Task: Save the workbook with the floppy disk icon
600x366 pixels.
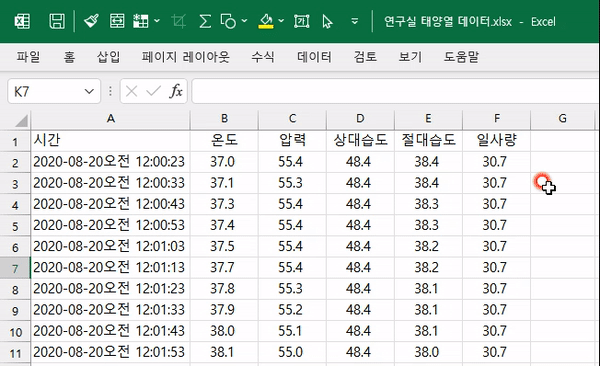Action: [x=57, y=21]
